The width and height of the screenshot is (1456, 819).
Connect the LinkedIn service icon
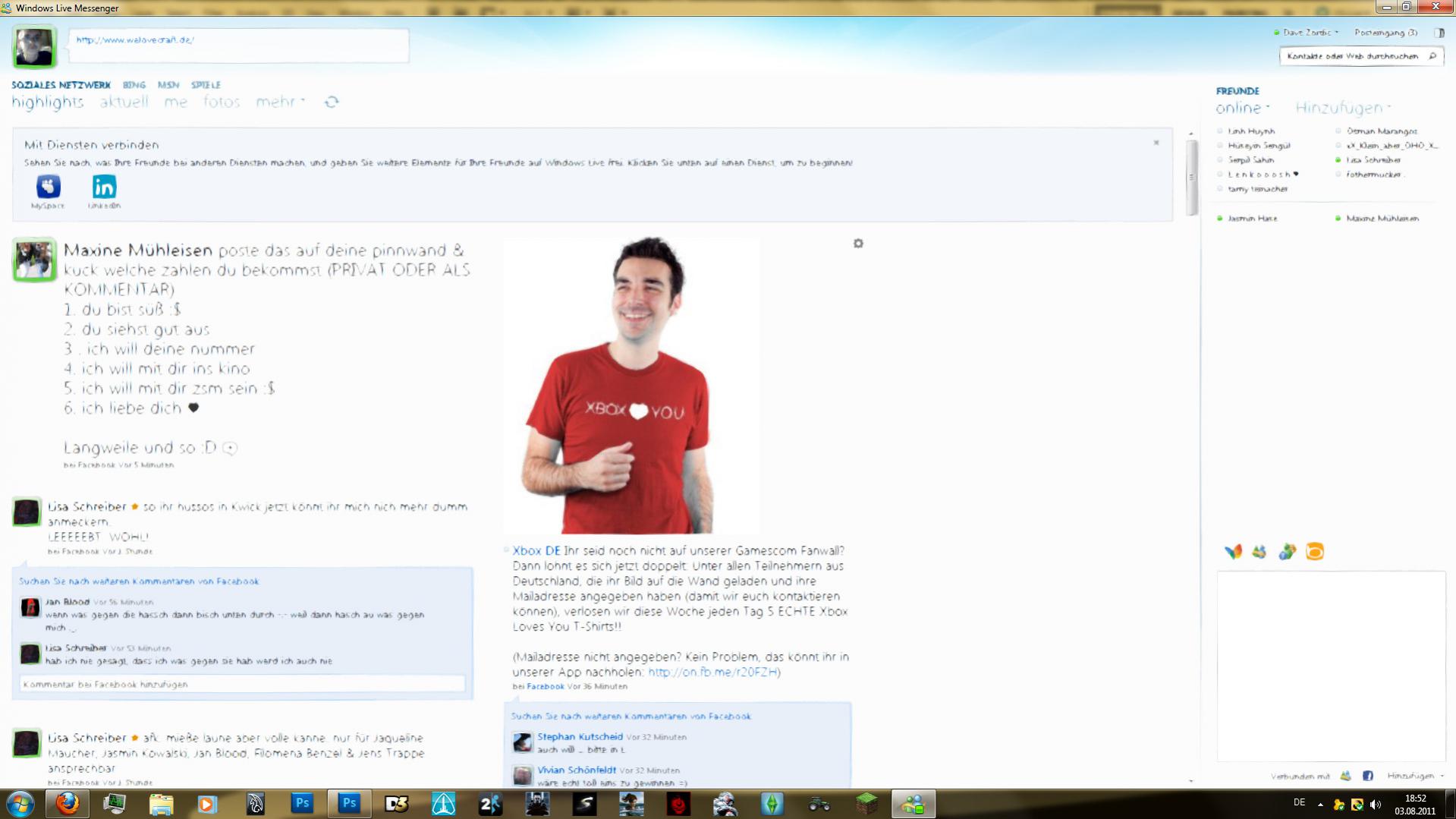104,187
